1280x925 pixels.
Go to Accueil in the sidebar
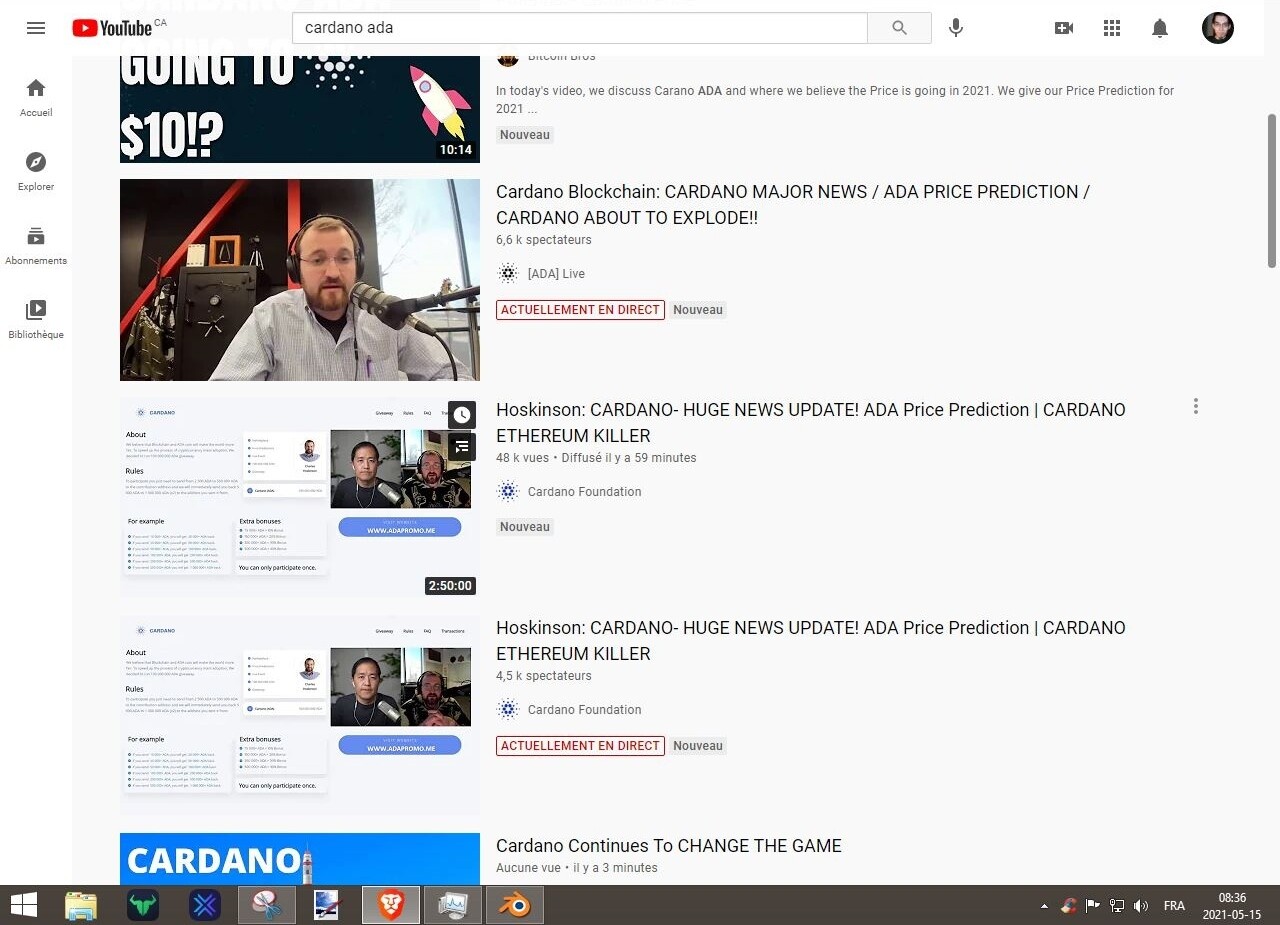(36, 98)
